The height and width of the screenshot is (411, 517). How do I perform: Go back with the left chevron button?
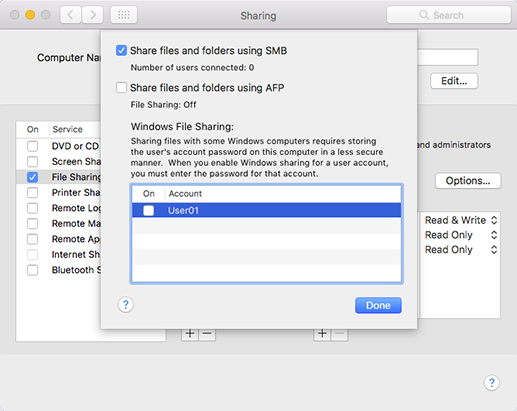tap(70, 15)
